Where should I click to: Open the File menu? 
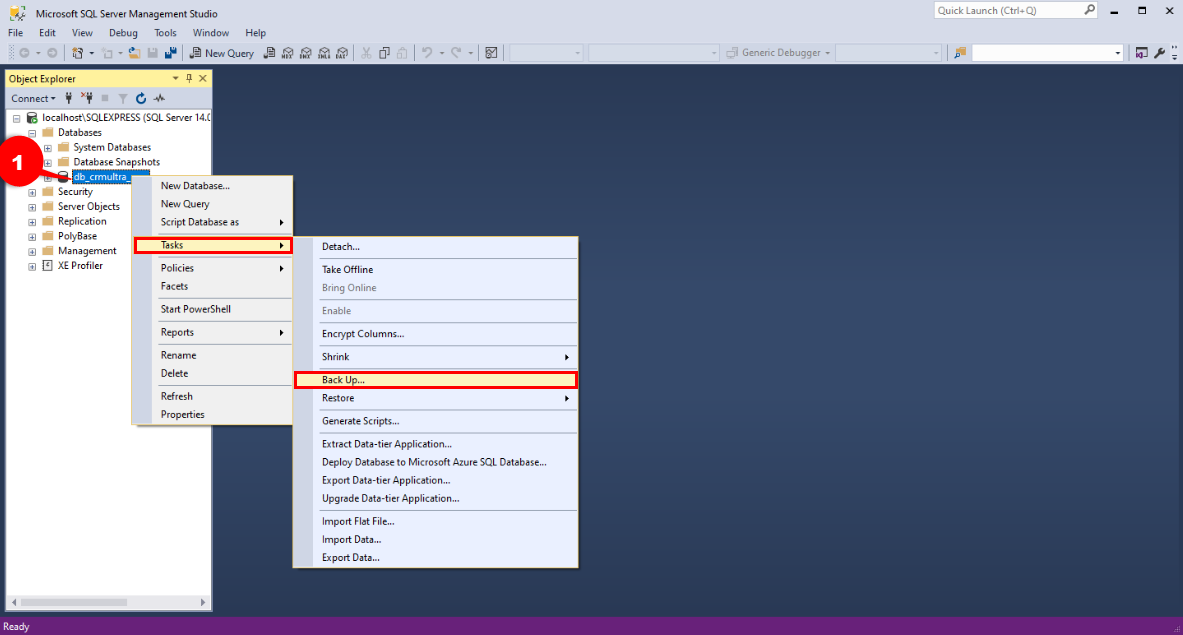coord(15,32)
